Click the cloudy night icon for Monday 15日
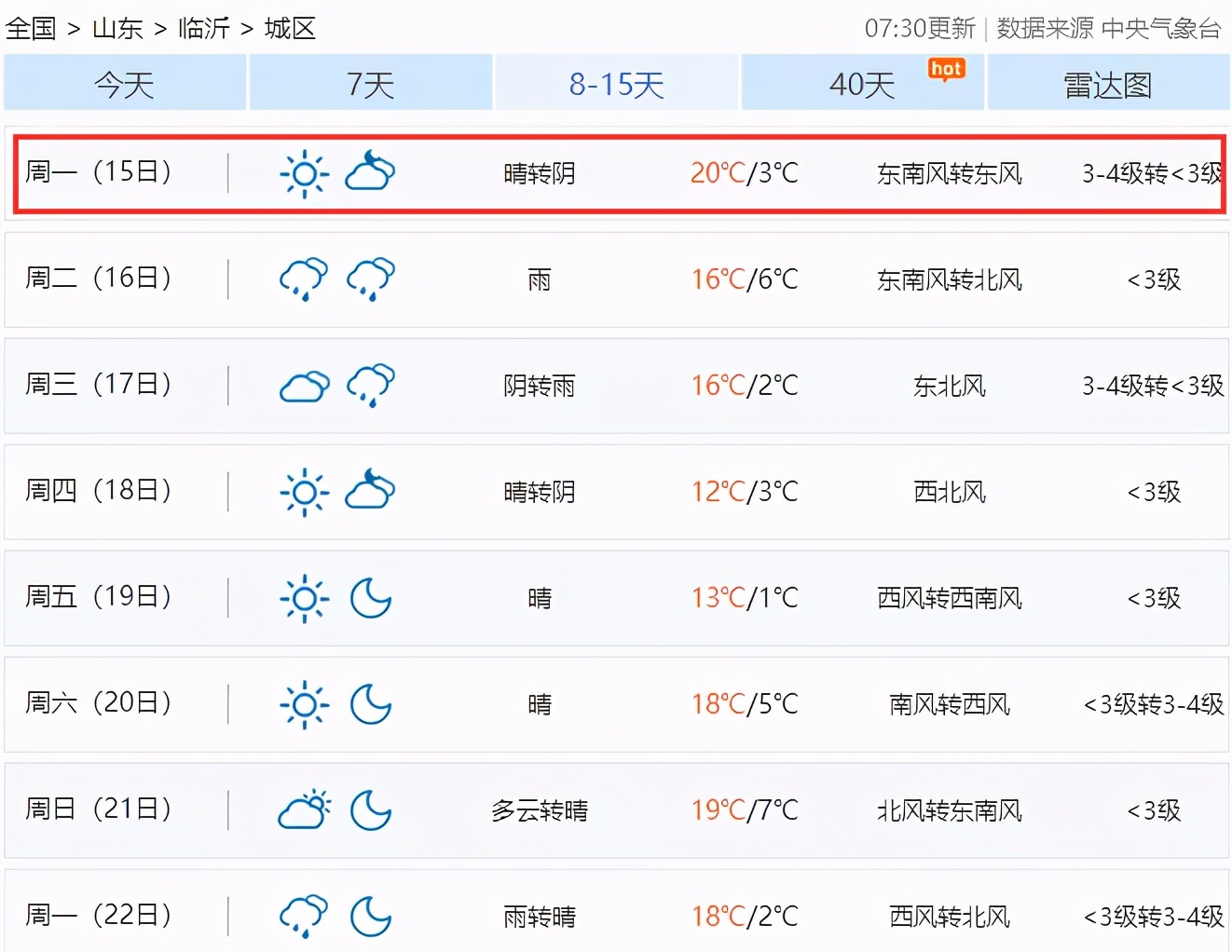Image resolution: width=1232 pixels, height=952 pixels. pos(370,172)
